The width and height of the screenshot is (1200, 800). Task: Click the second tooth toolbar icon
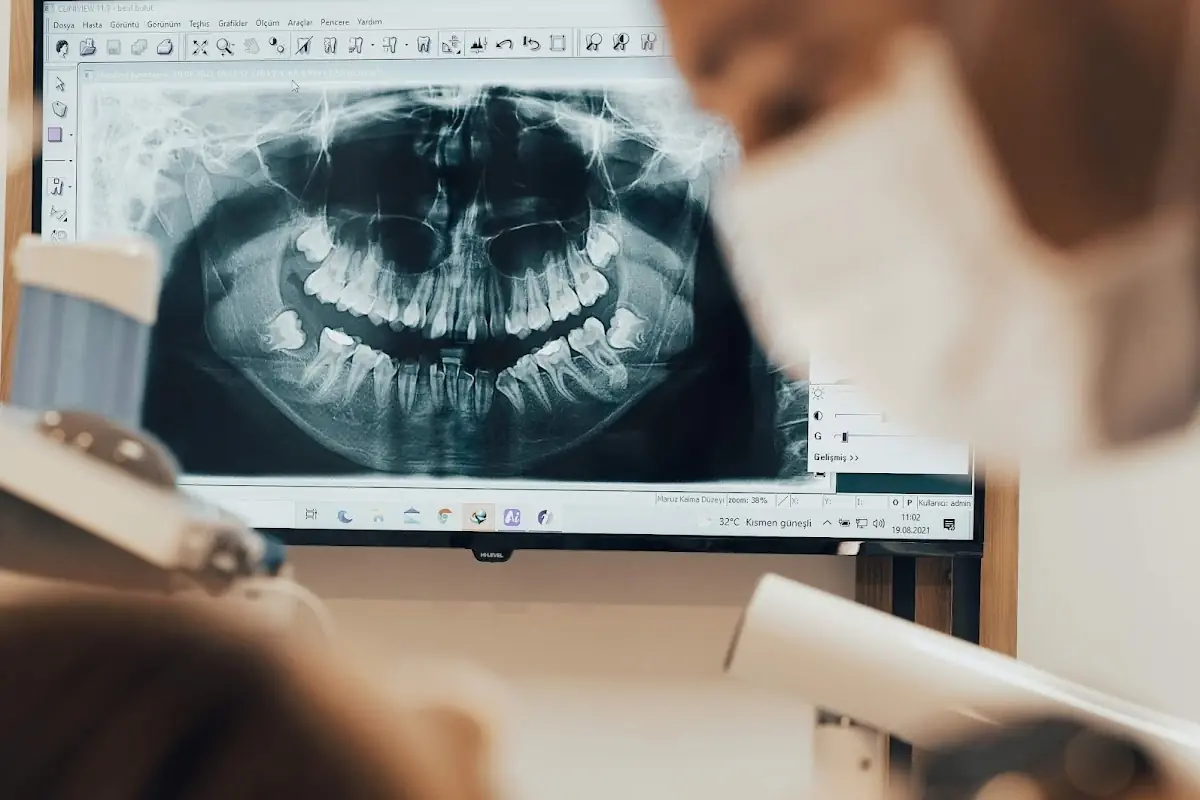click(355, 45)
